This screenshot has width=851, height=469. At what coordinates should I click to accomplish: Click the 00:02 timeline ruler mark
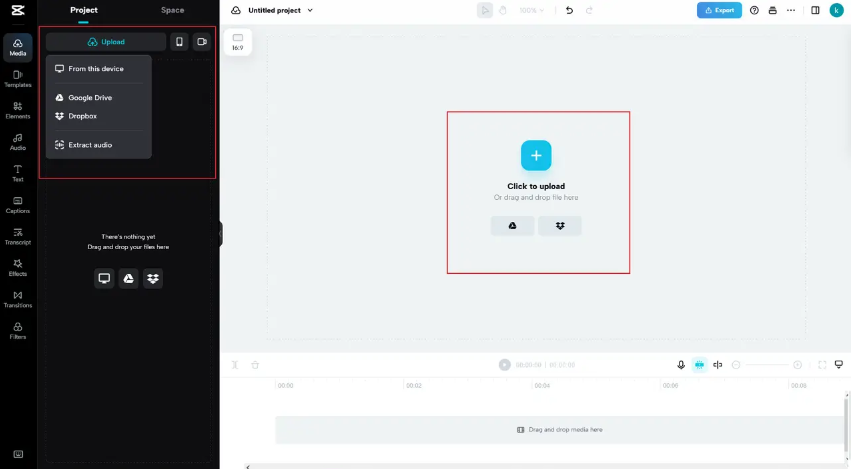coord(414,385)
